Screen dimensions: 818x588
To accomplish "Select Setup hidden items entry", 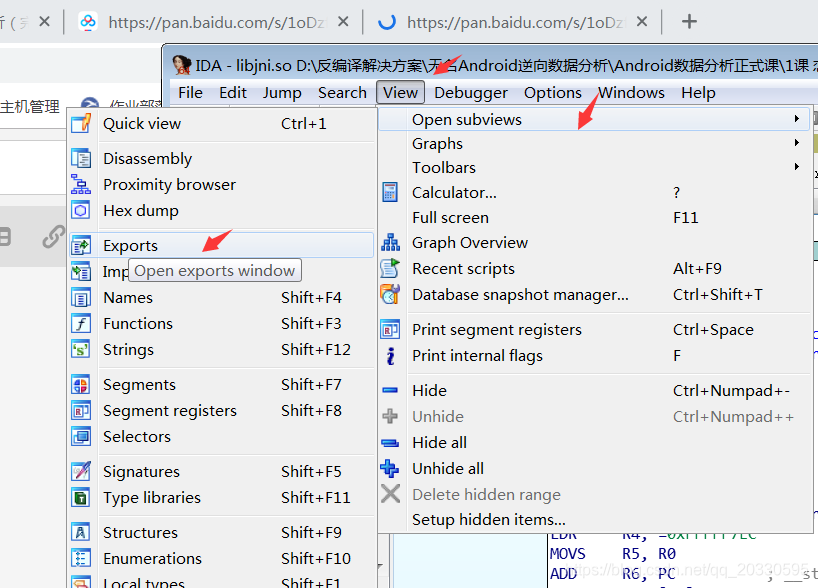I will [x=595, y=520].
